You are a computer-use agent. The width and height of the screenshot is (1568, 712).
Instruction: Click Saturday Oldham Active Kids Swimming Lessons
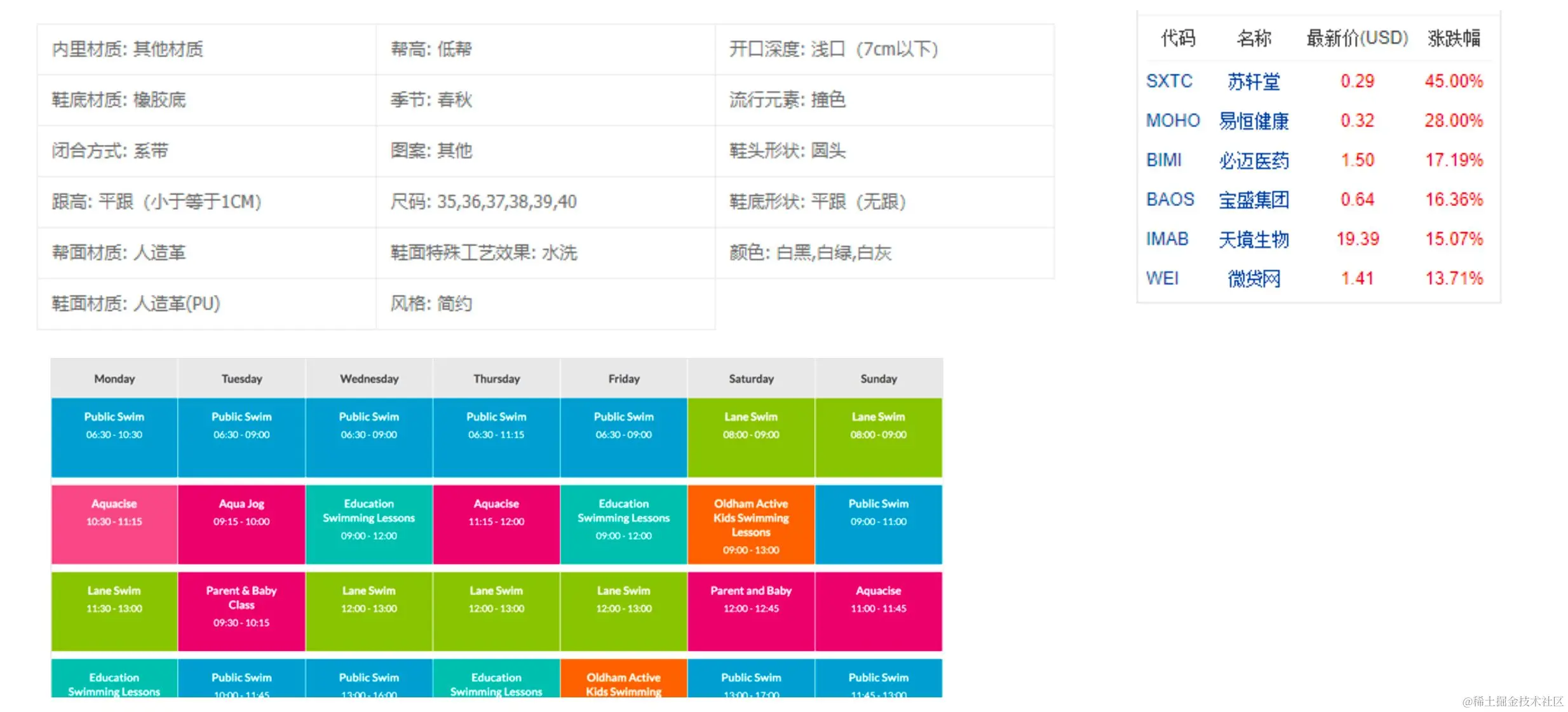751,525
